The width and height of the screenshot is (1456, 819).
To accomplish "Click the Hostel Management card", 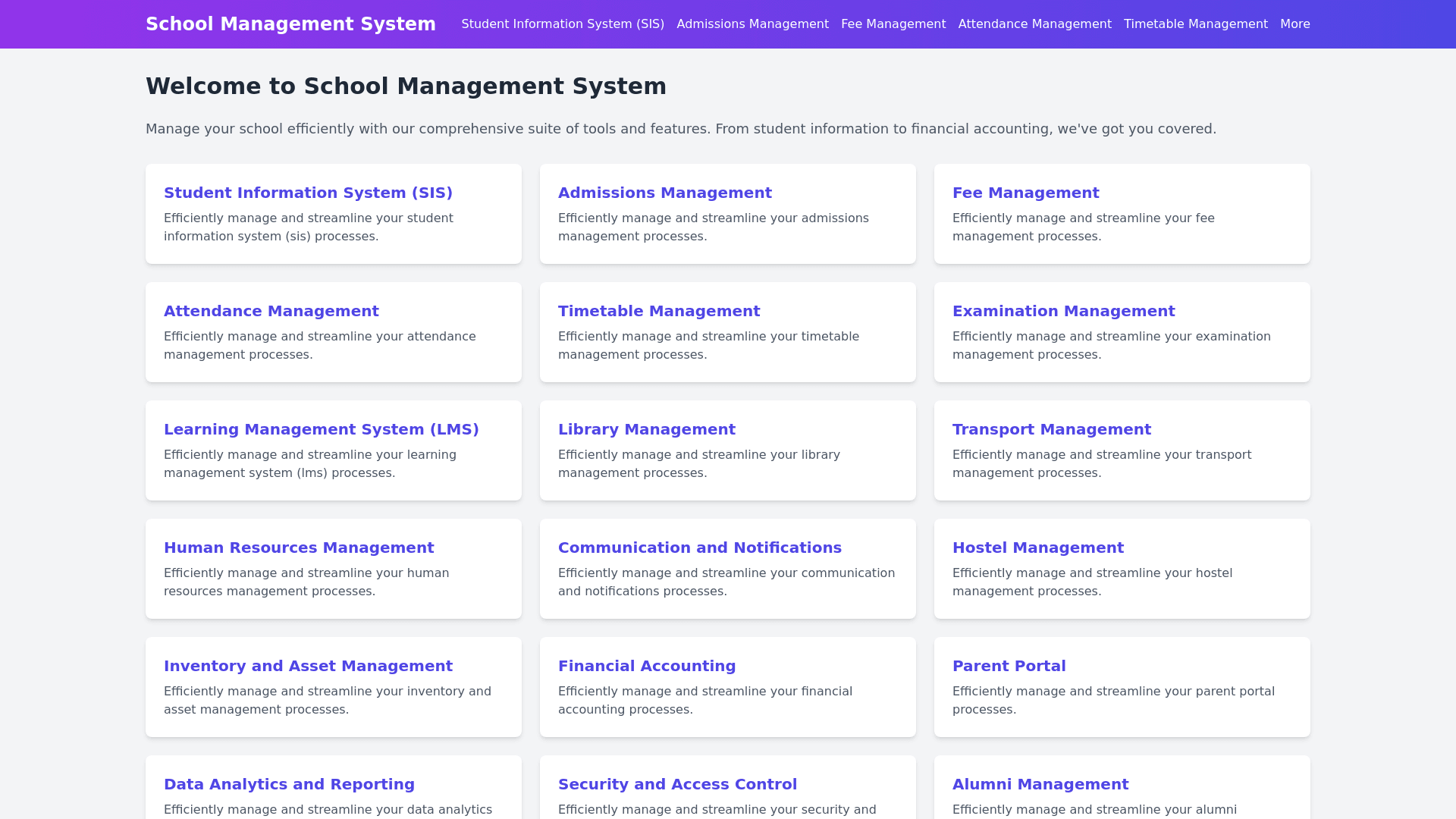I will (1037, 548).
